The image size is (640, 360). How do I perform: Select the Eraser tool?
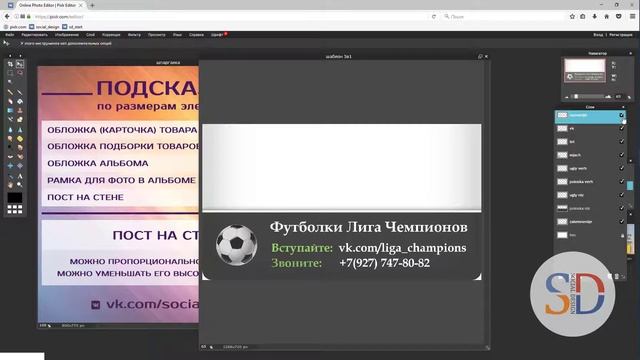click(10, 101)
